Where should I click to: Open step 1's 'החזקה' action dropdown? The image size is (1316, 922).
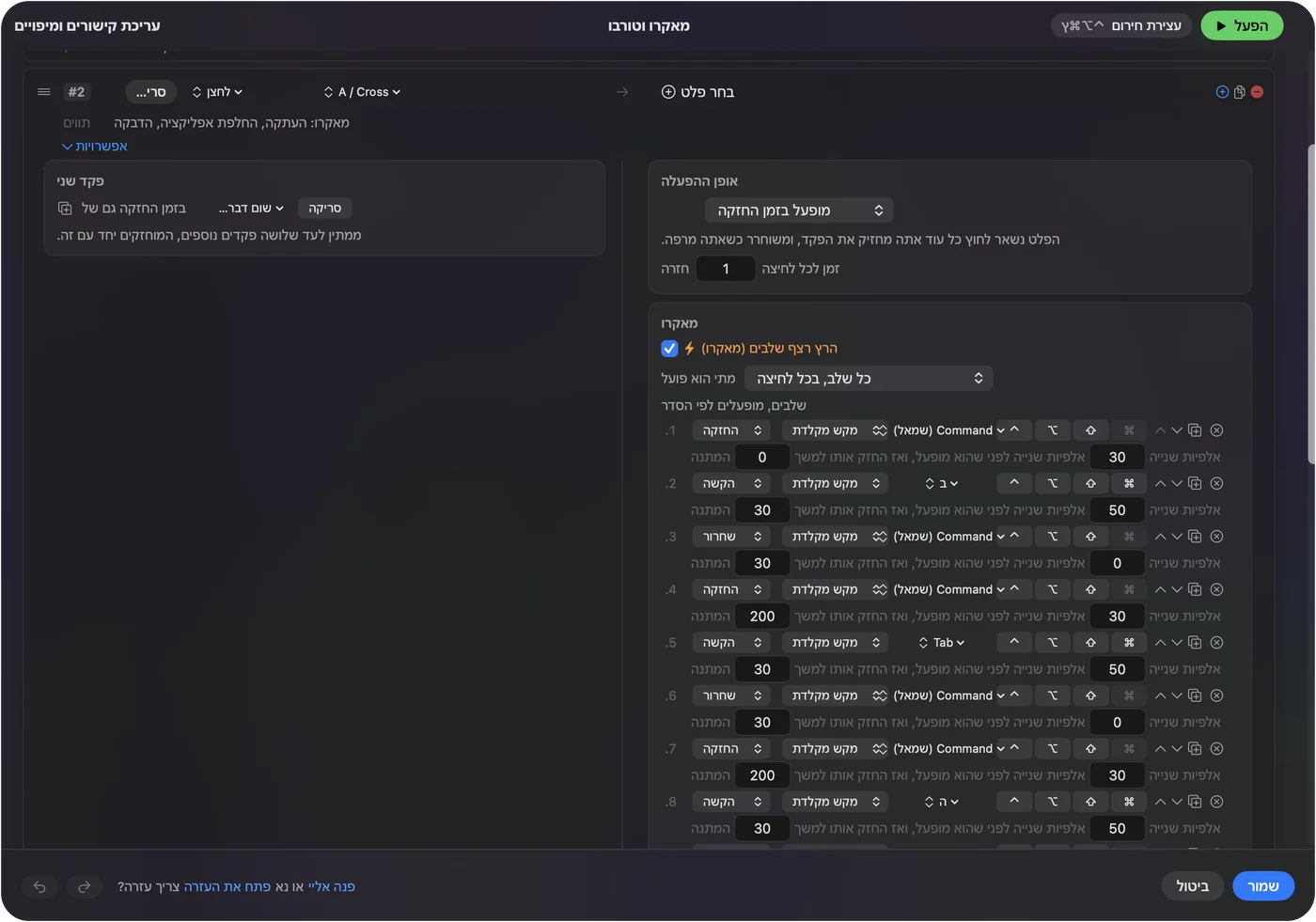(x=731, y=430)
